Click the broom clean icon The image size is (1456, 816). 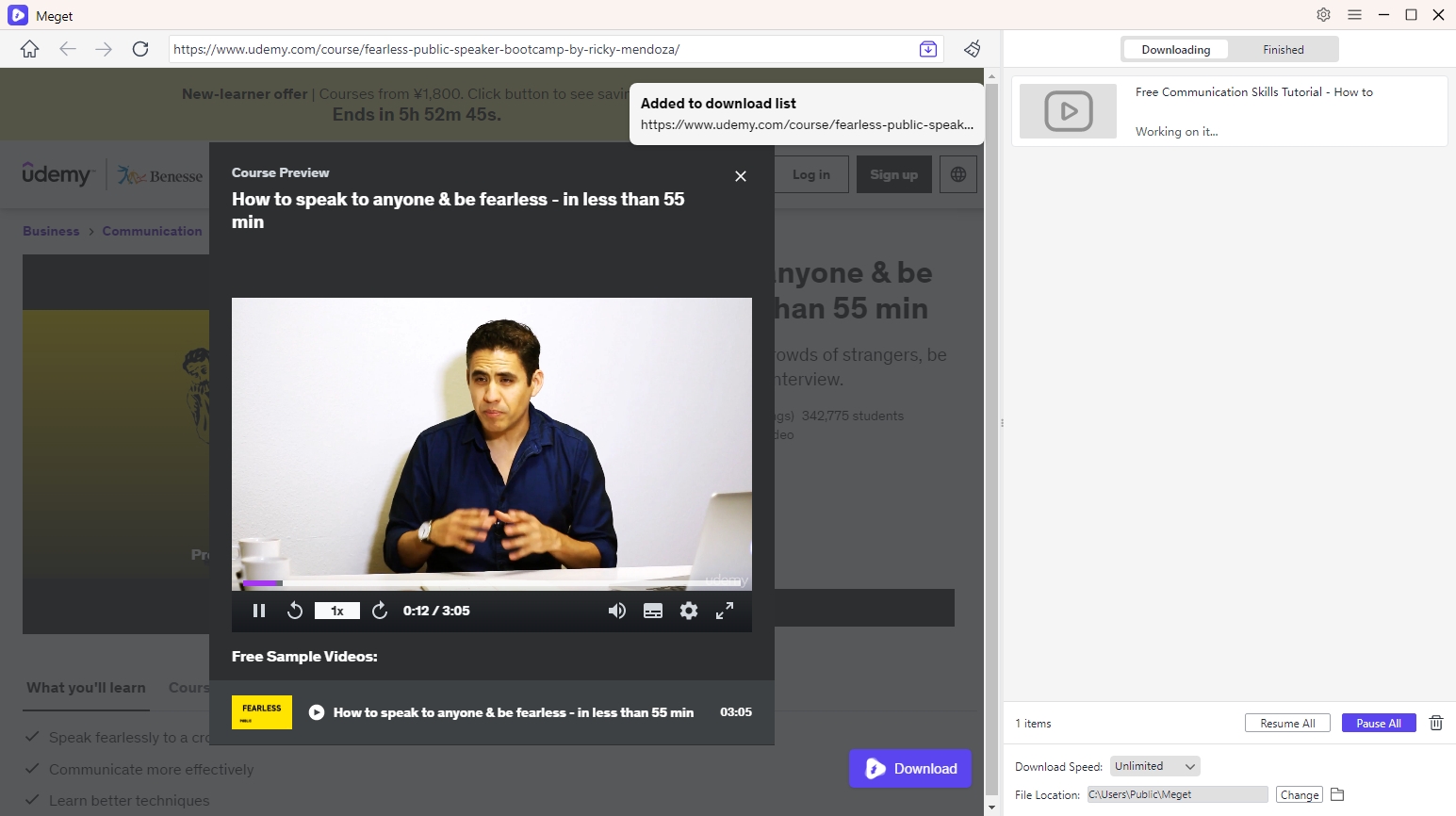[973, 49]
